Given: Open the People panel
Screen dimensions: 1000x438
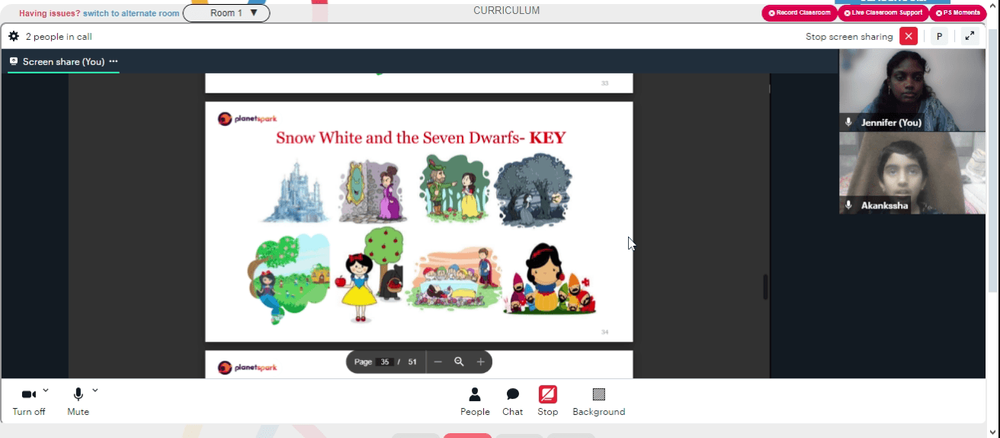Looking at the screenshot, I should (475, 402).
